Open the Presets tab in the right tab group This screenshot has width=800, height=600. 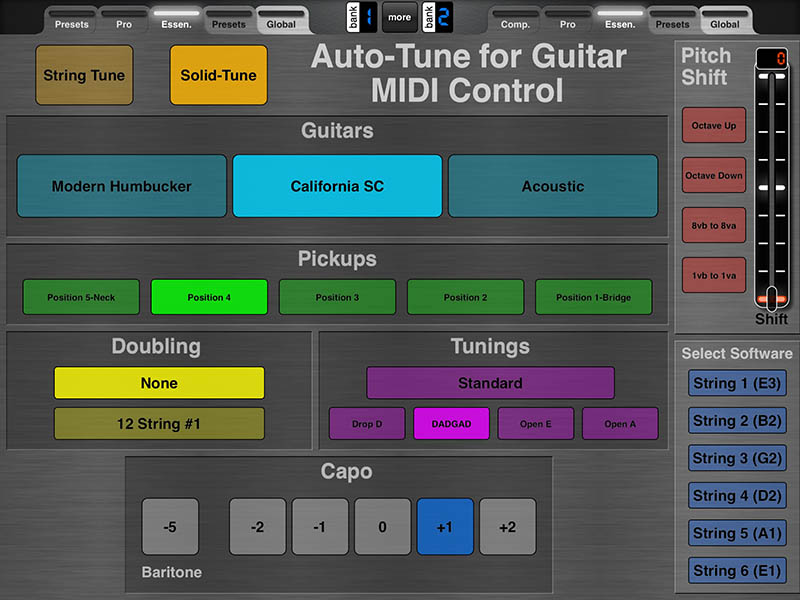click(x=672, y=20)
